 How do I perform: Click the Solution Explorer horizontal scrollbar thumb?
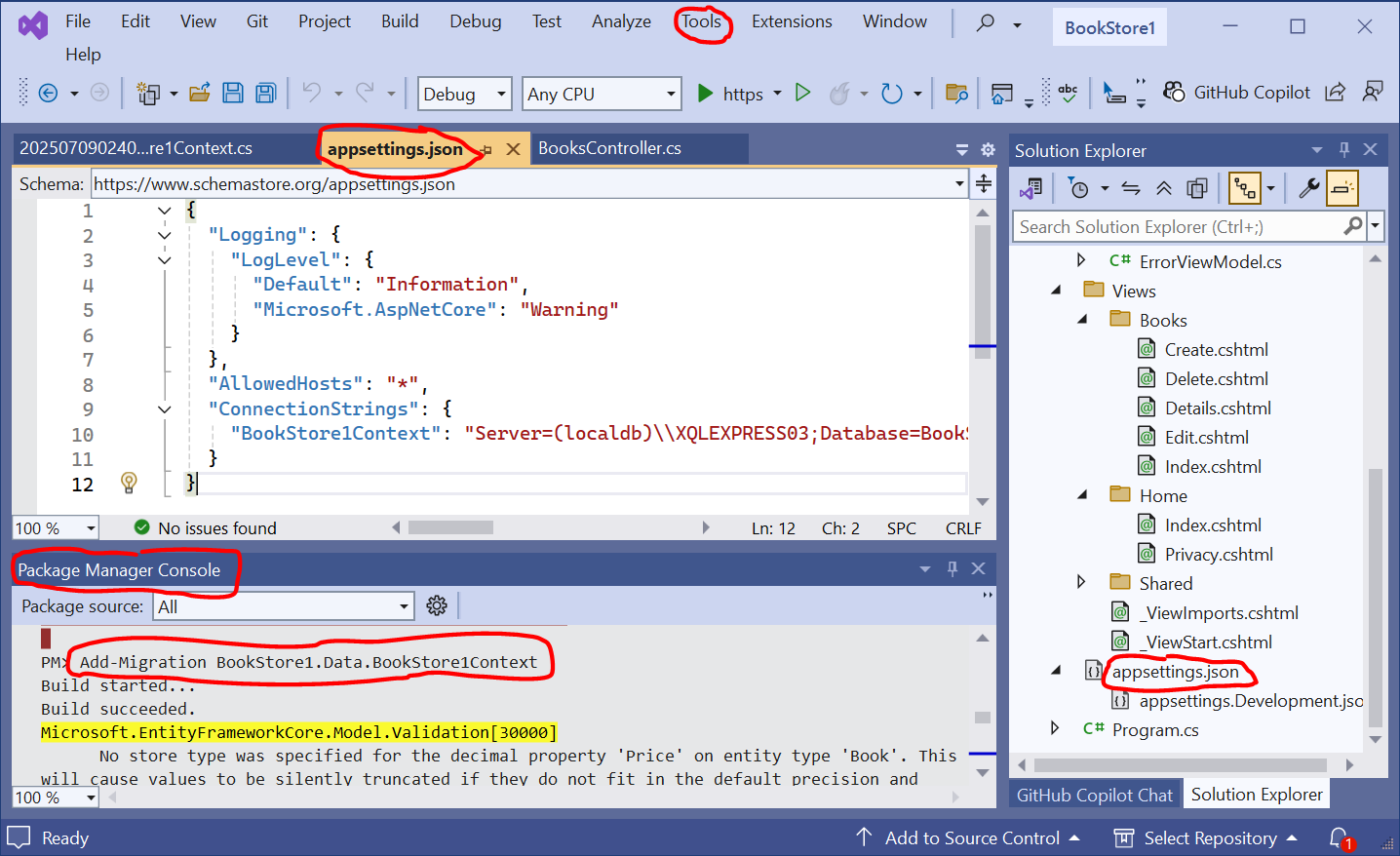(x=1181, y=765)
